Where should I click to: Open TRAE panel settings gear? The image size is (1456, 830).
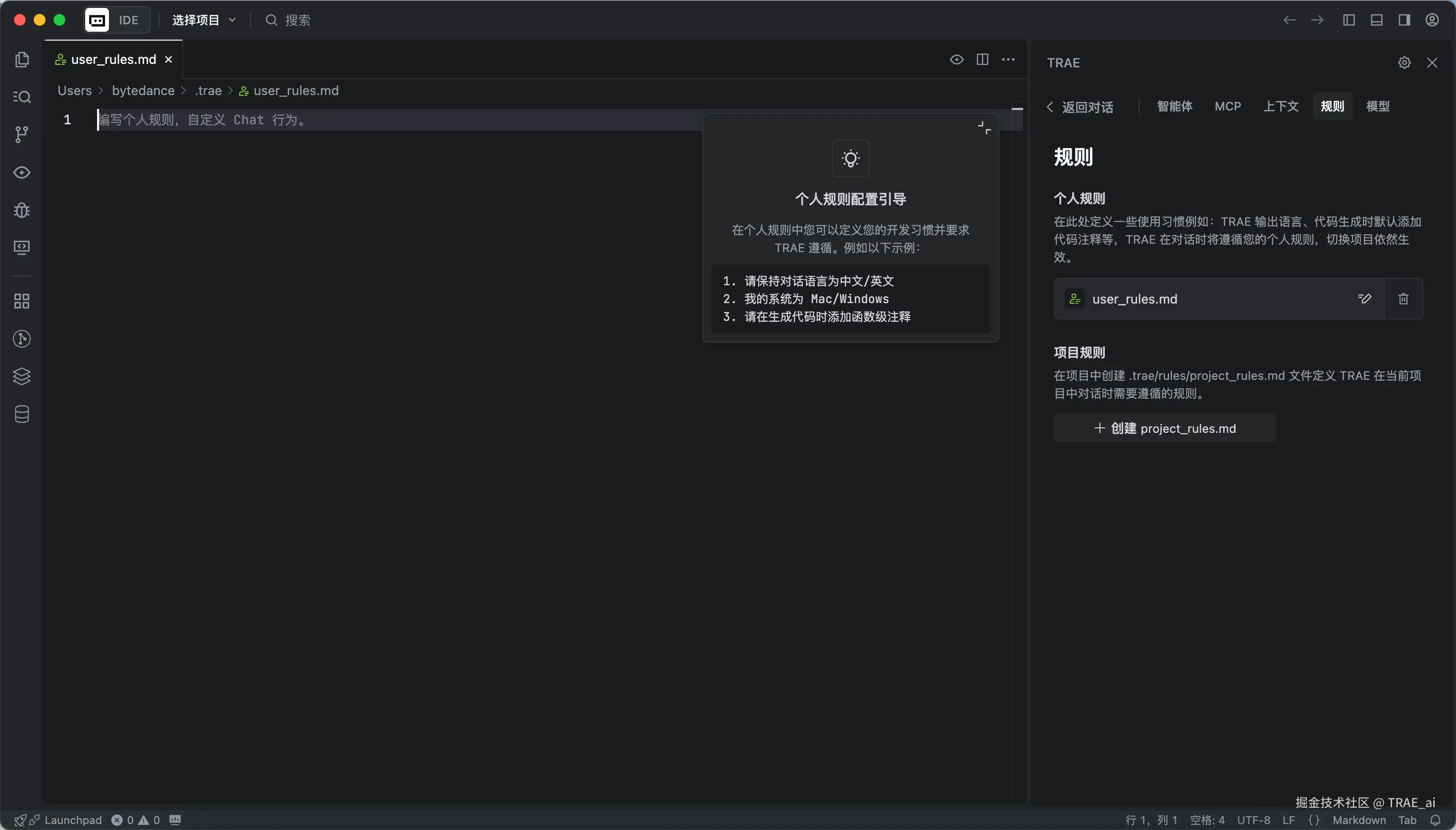[1404, 63]
